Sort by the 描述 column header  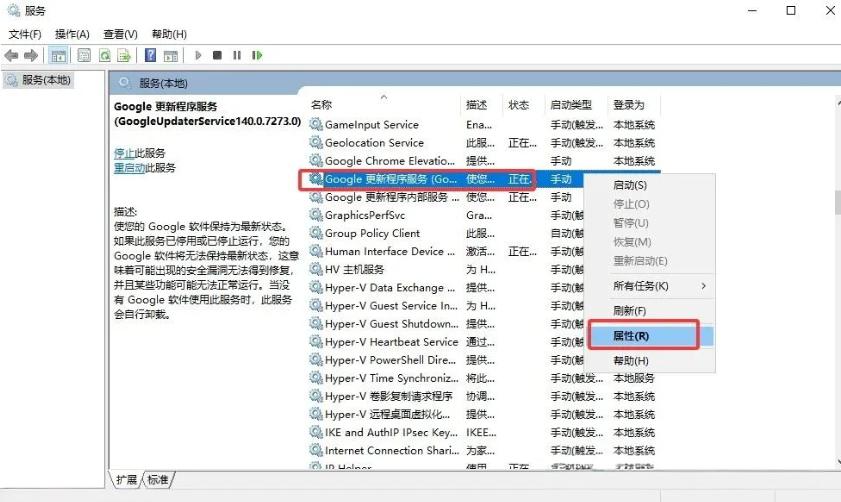[x=481, y=105]
